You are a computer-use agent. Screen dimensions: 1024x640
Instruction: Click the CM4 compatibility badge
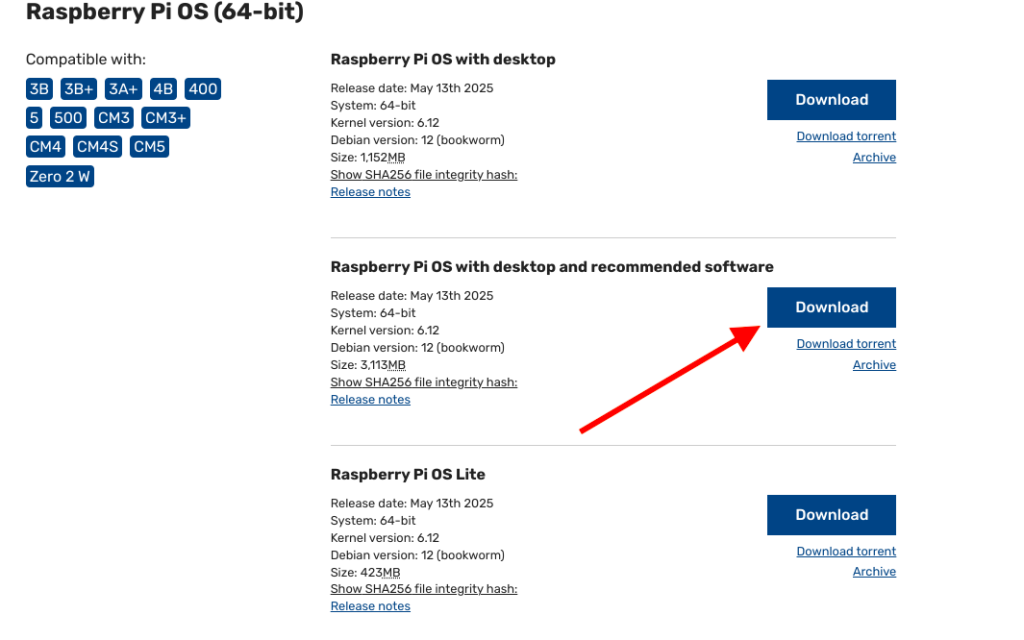[x=46, y=146]
